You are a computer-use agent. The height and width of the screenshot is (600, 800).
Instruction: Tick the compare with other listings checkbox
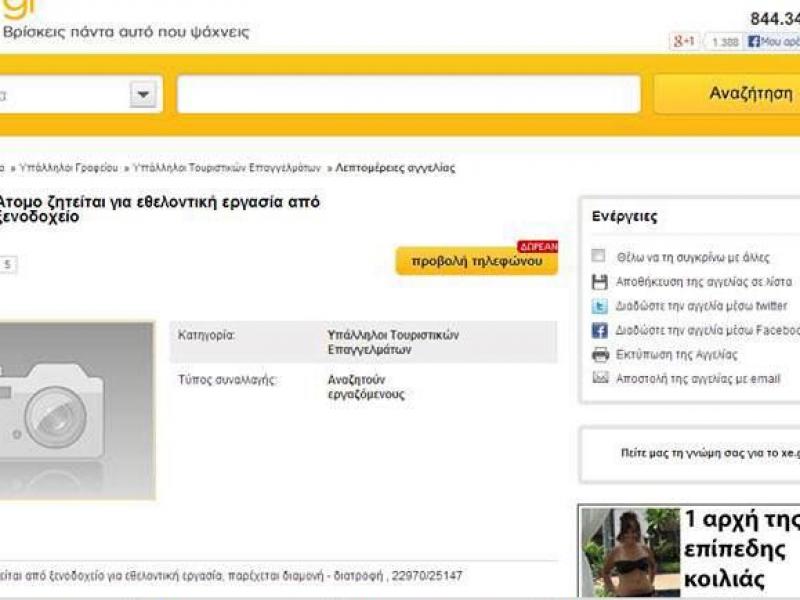pos(599,256)
